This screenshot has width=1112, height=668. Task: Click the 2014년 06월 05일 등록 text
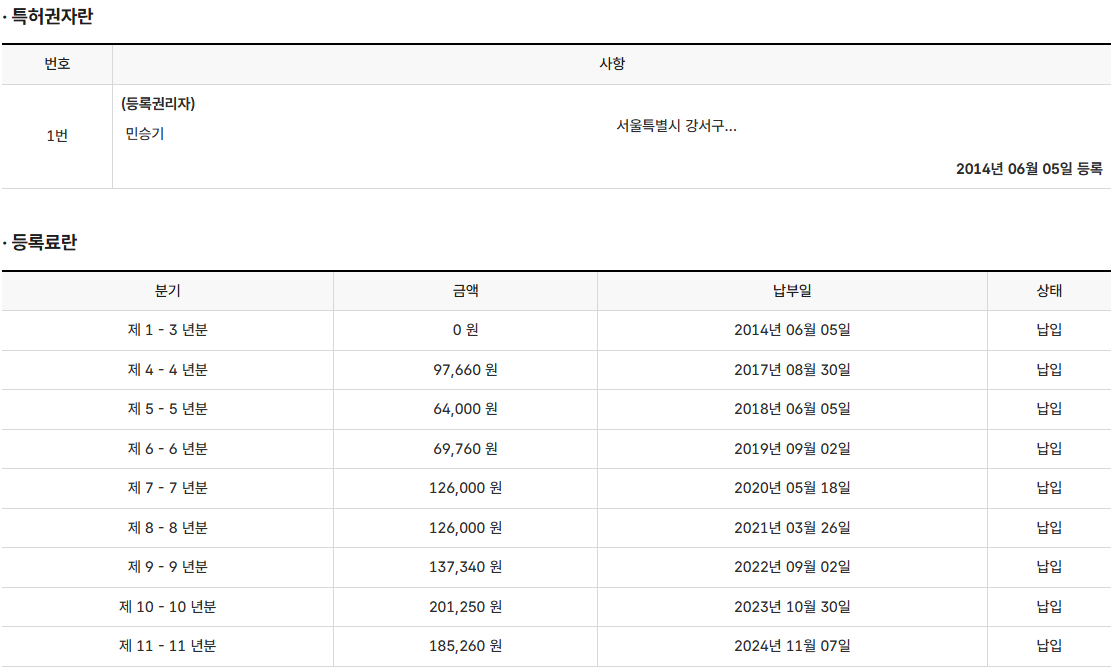click(x=1028, y=169)
